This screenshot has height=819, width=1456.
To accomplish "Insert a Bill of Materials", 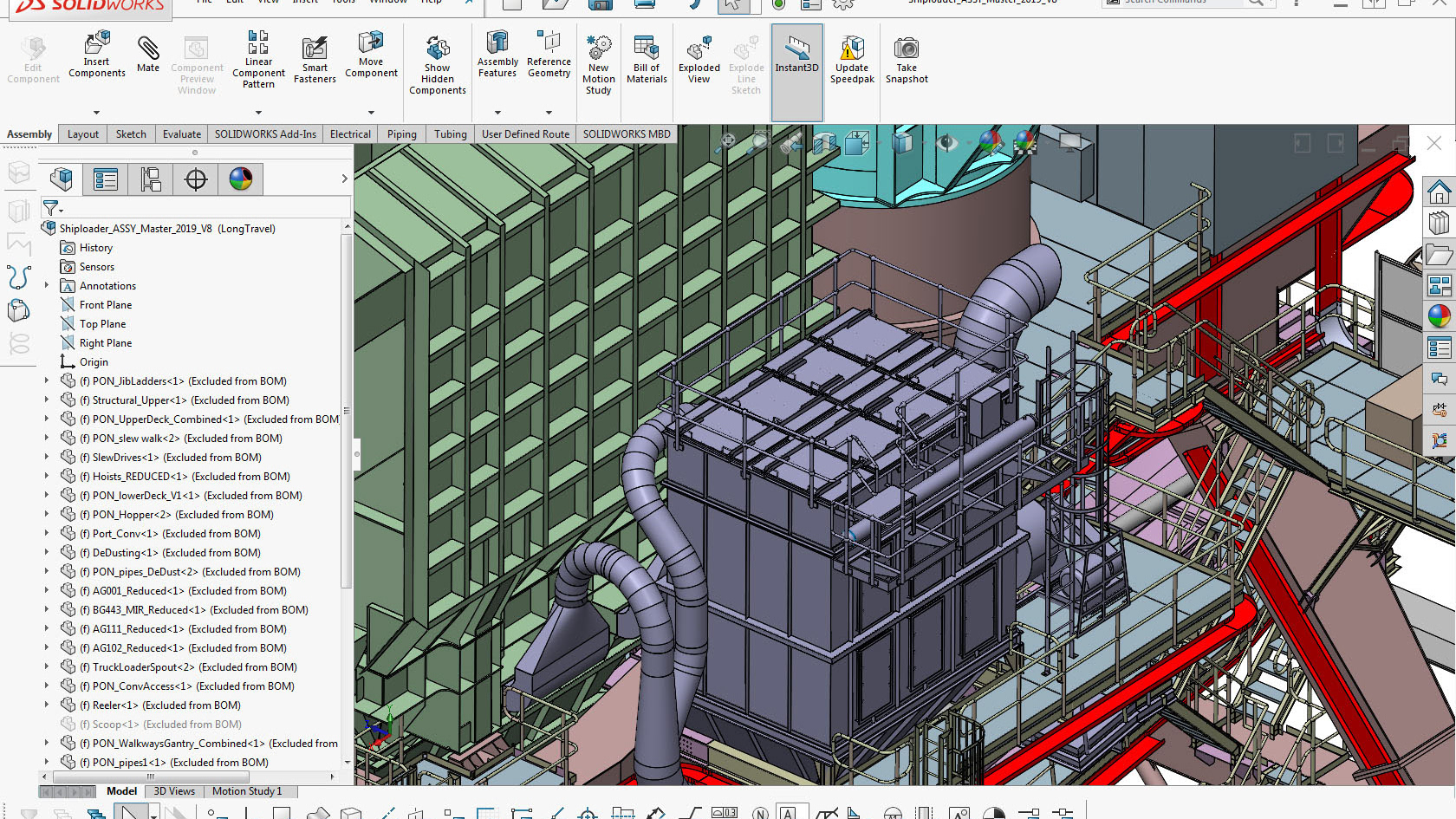I will tap(647, 60).
